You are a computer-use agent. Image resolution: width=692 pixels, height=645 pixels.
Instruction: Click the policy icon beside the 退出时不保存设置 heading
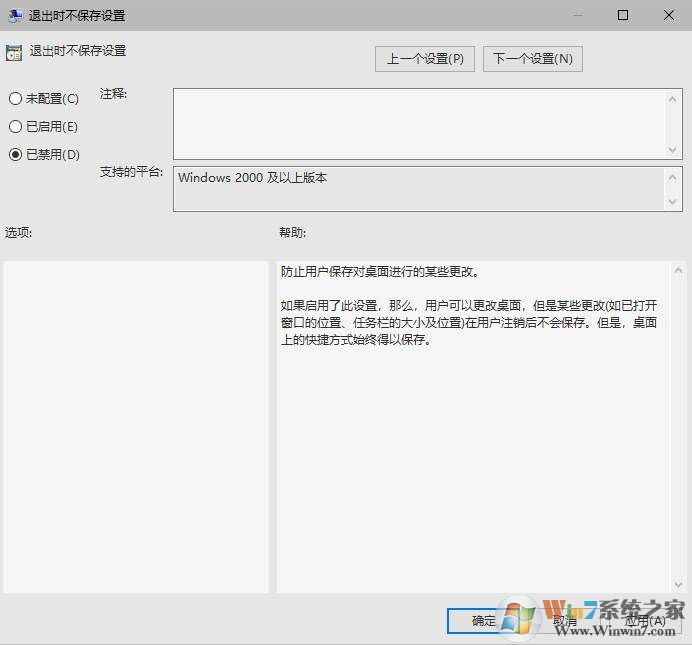coord(14,53)
